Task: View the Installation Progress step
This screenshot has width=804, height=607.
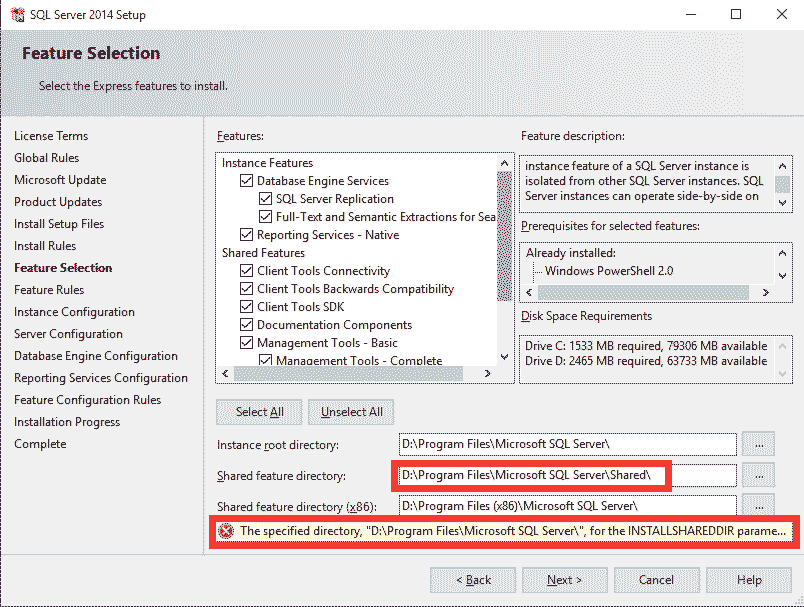Action: [x=67, y=421]
